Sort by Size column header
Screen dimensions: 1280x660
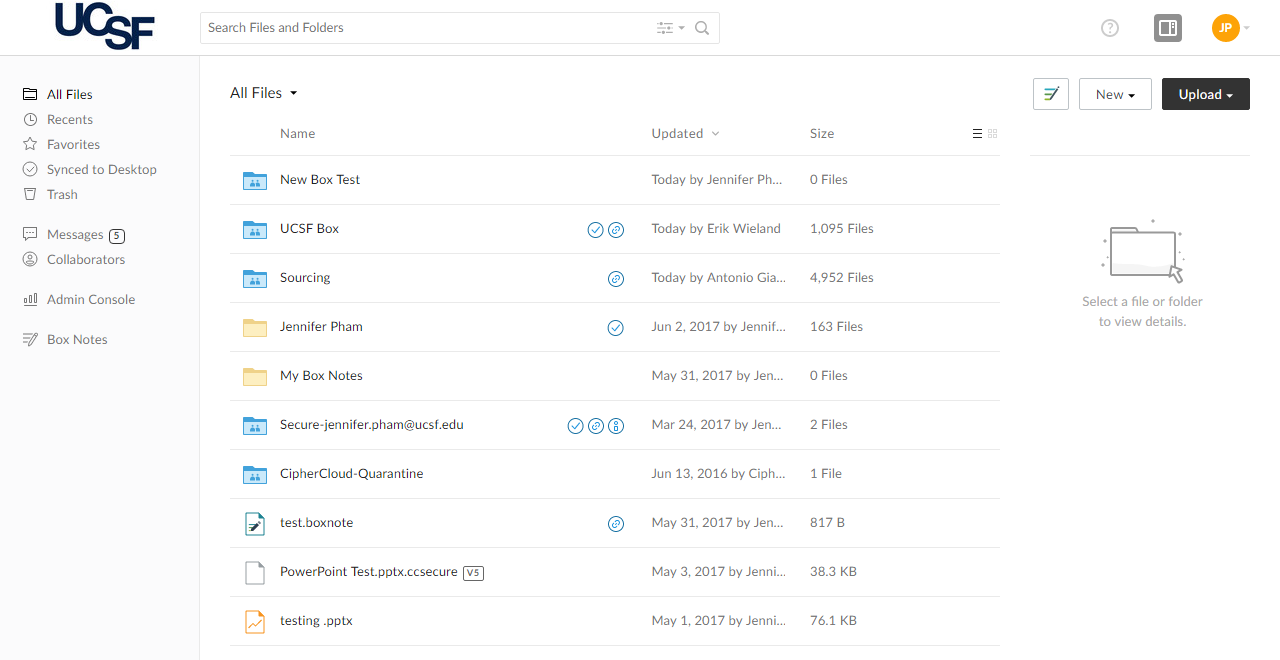coord(822,134)
